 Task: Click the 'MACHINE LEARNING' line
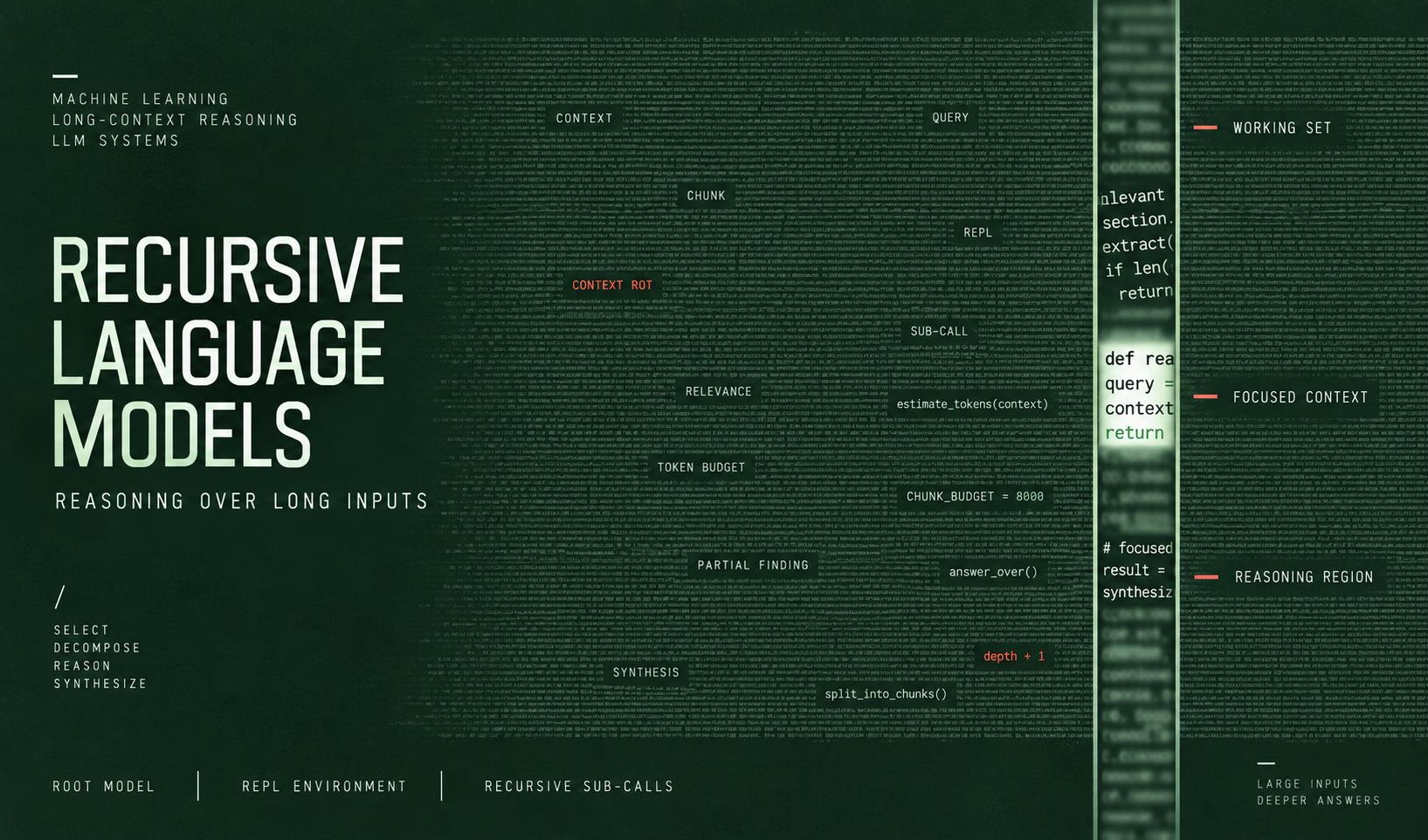(x=141, y=100)
